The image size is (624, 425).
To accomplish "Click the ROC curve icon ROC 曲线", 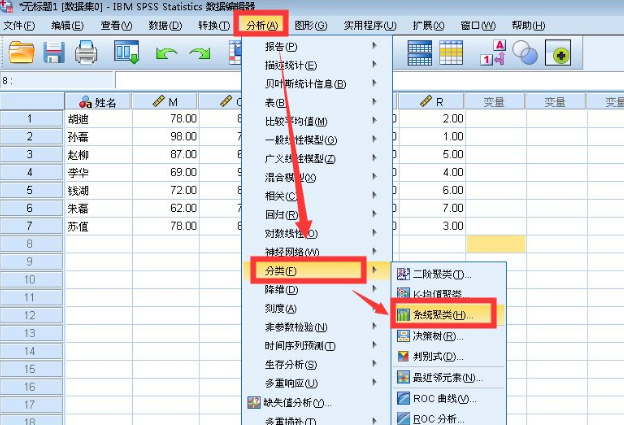I will click(403, 398).
